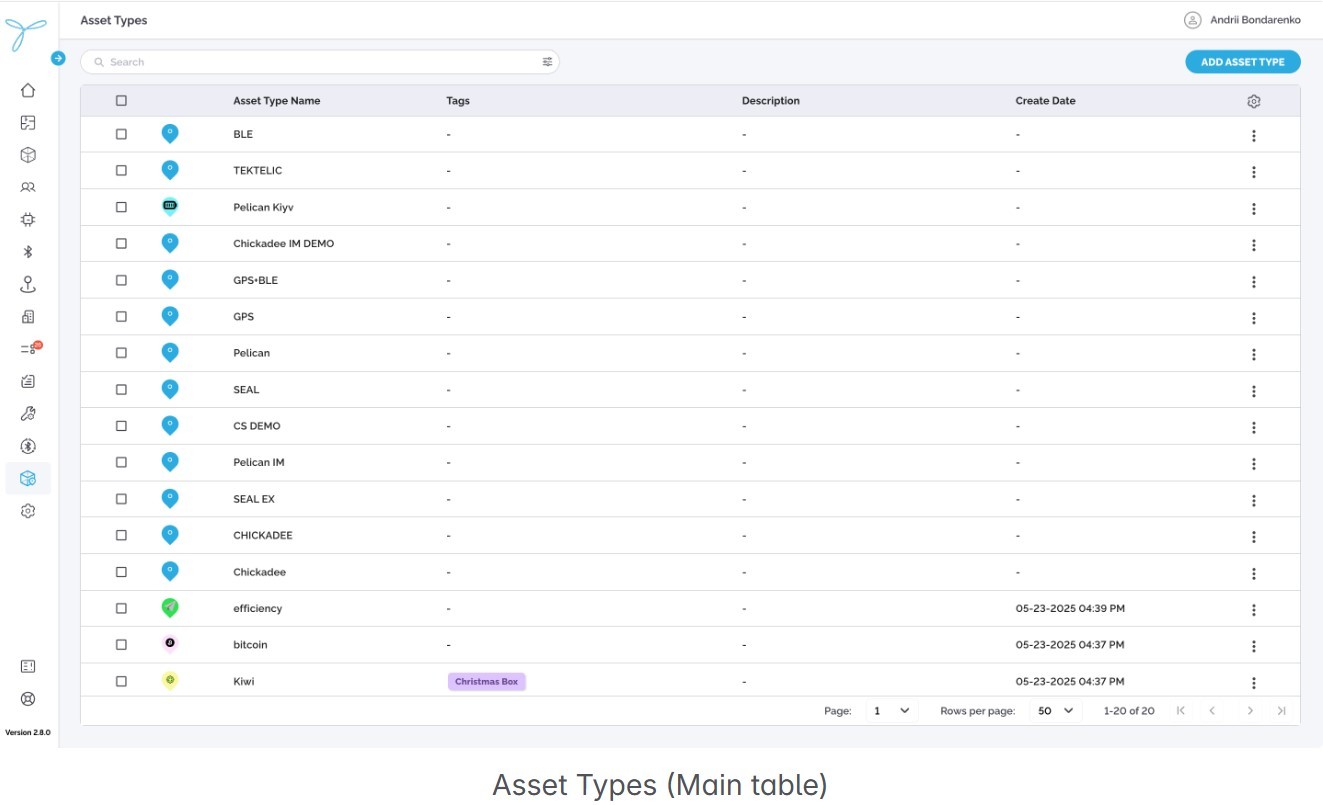Check the efficiency row checkbox

(x=121, y=608)
